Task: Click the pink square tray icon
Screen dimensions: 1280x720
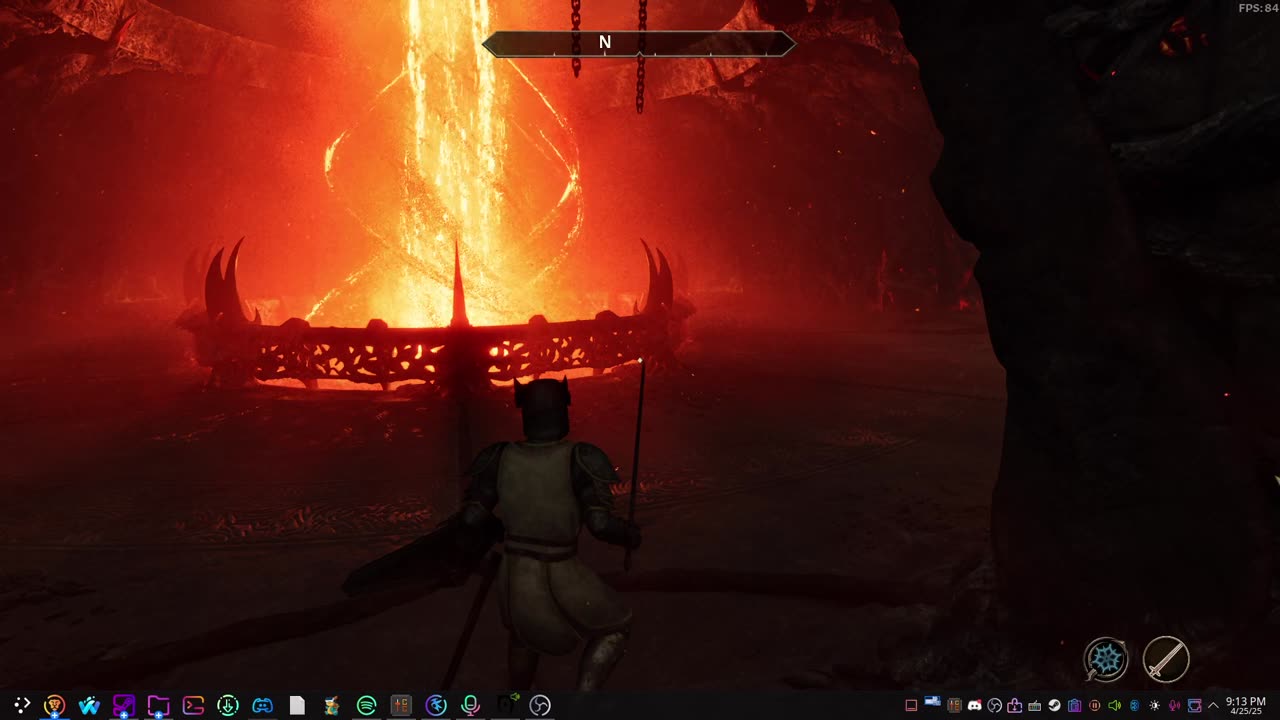Action: tap(911, 705)
